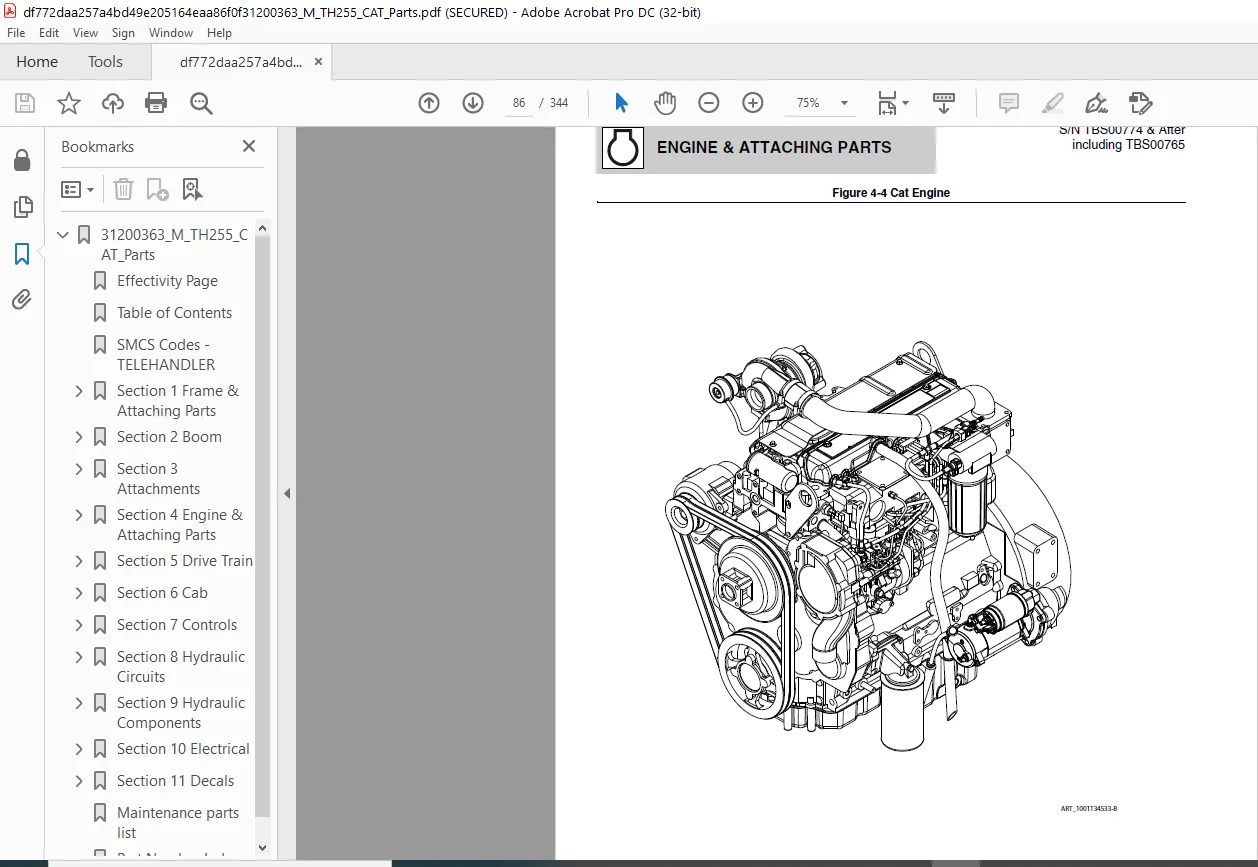
Task: Delete selected bookmark trash icon
Action: coord(123,189)
